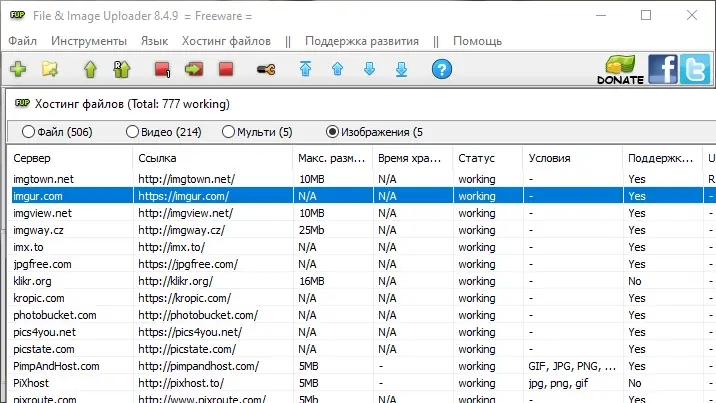Click the blue move-down arrow
The image size is (716, 403).
(x=369, y=69)
